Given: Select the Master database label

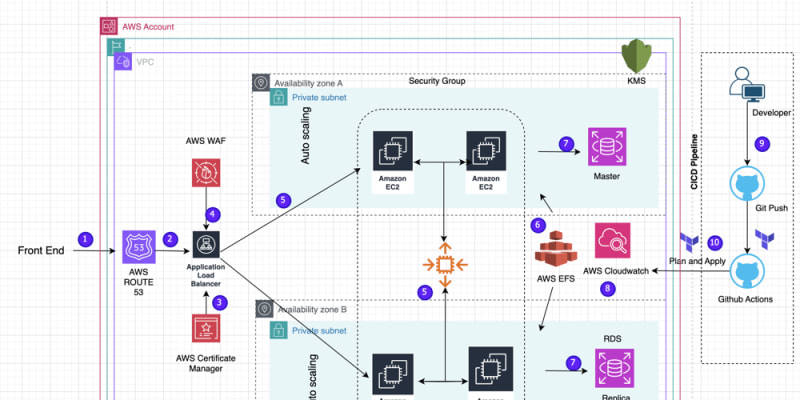Looking at the screenshot, I should click(607, 177).
